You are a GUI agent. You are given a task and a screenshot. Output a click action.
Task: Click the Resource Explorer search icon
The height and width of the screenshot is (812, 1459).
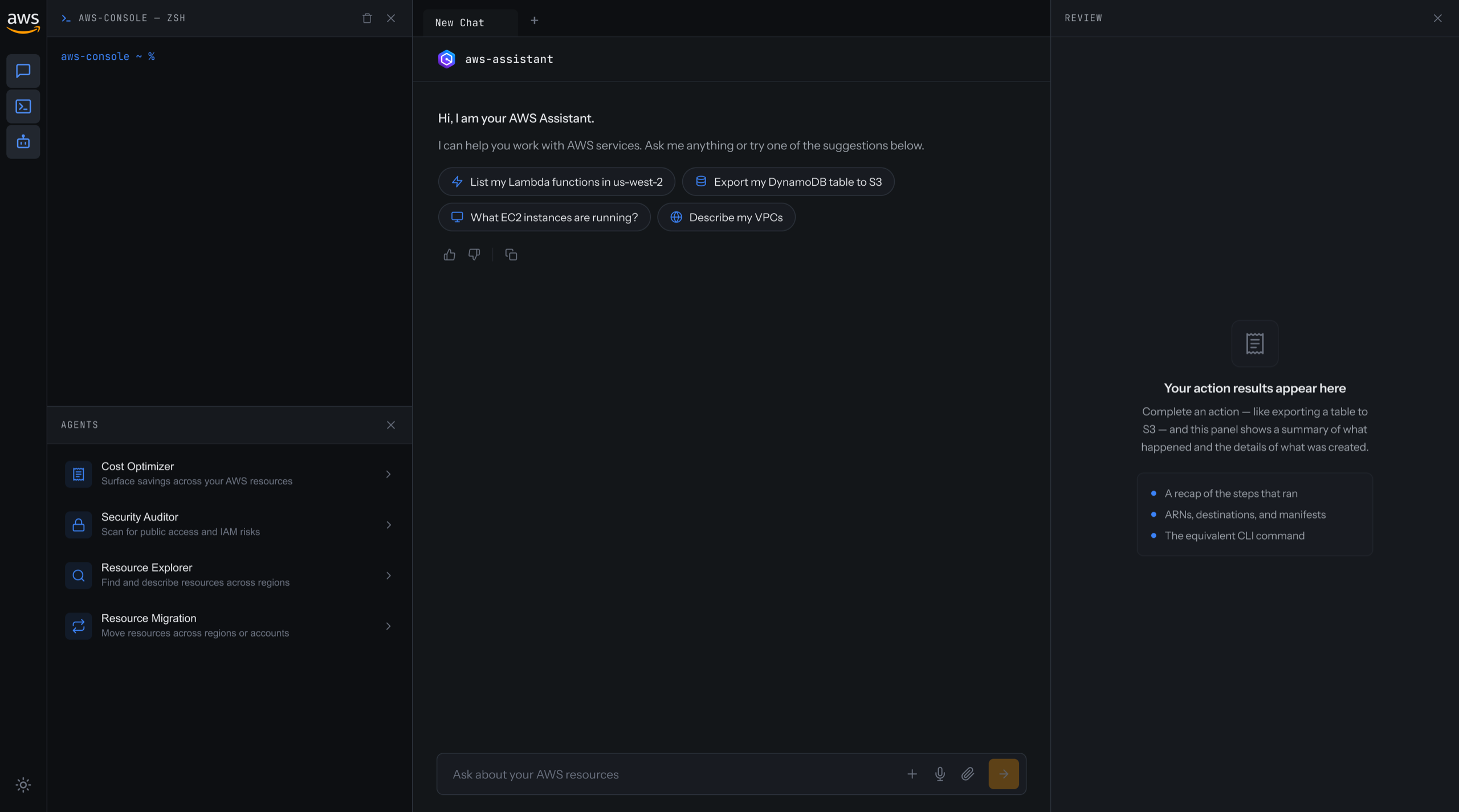tap(79, 576)
